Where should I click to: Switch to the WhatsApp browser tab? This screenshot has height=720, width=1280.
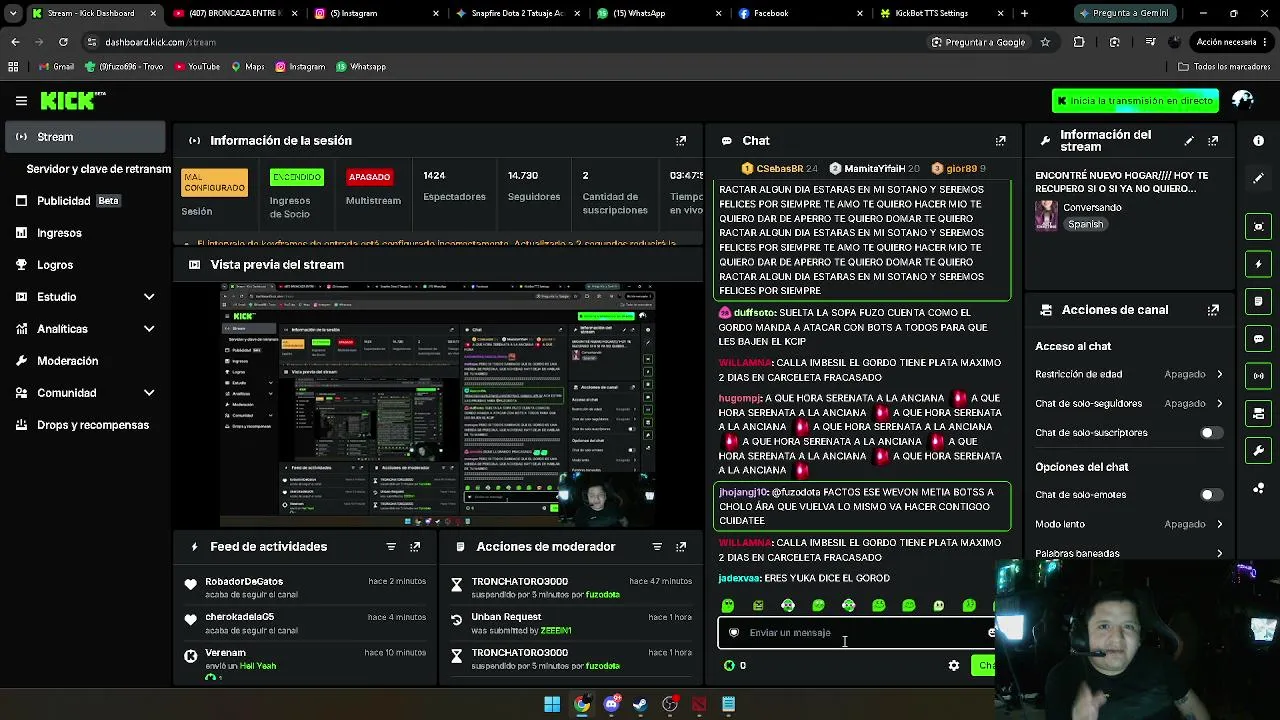tap(660, 14)
